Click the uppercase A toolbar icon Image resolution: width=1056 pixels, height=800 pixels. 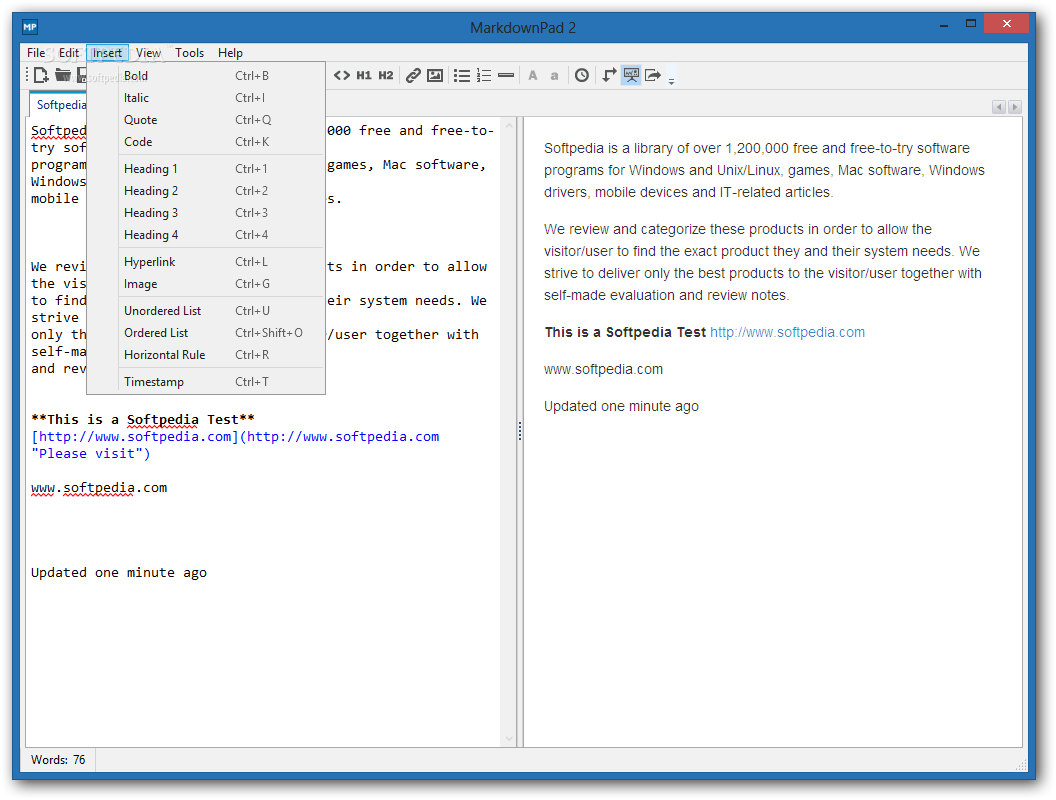click(533, 75)
